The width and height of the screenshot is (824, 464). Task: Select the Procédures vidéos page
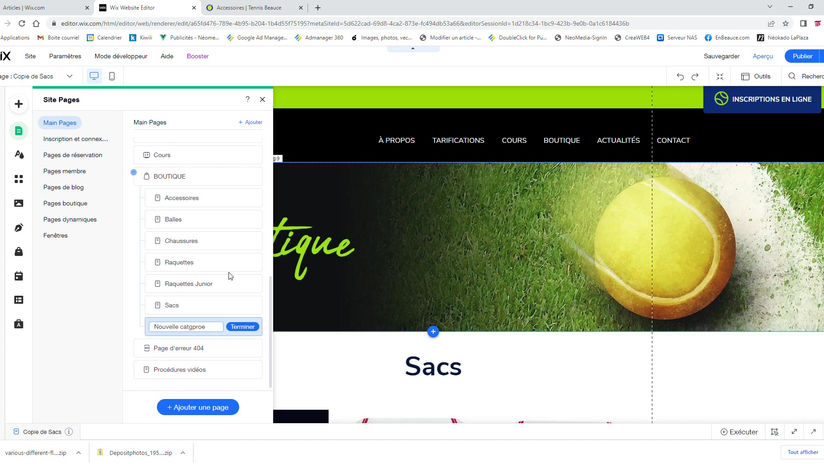pyautogui.click(x=198, y=370)
